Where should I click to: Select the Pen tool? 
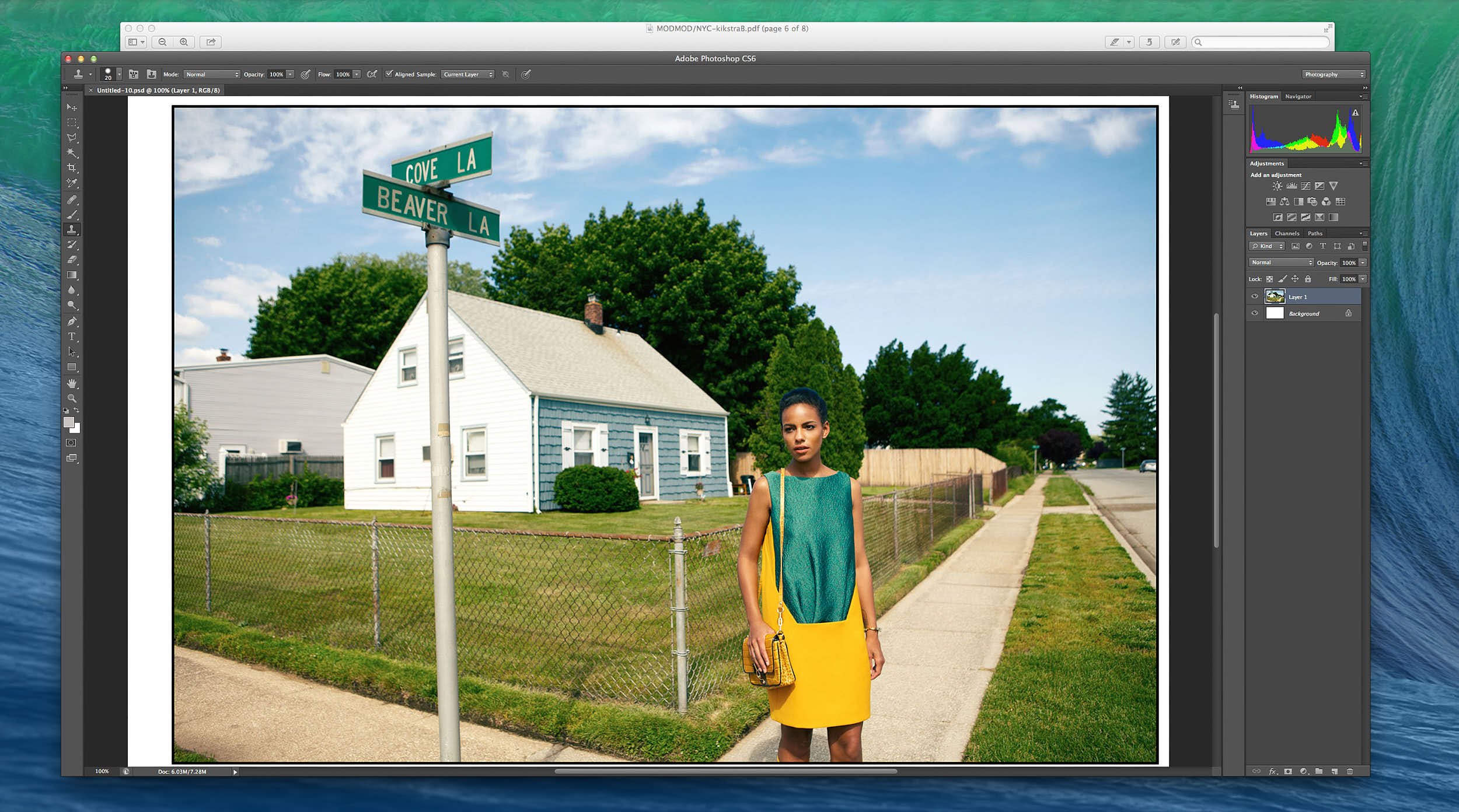tap(72, 322)
